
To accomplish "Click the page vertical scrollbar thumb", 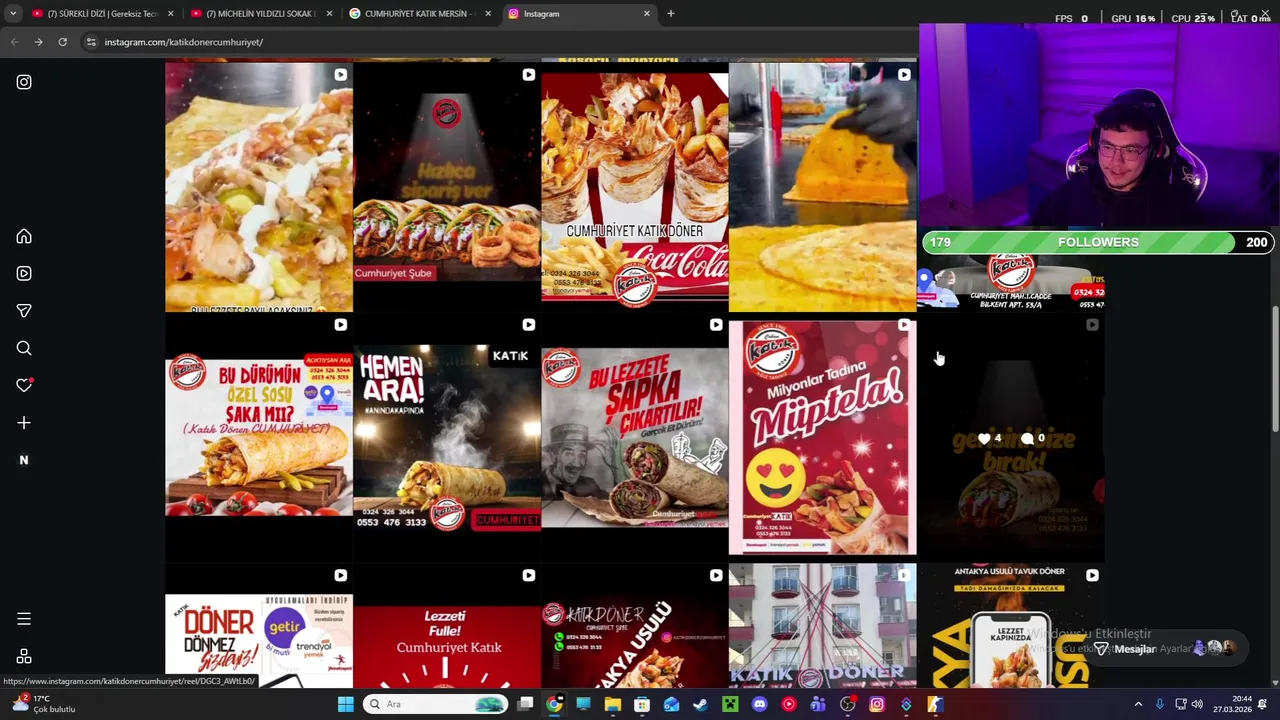I will point(1275,370).
